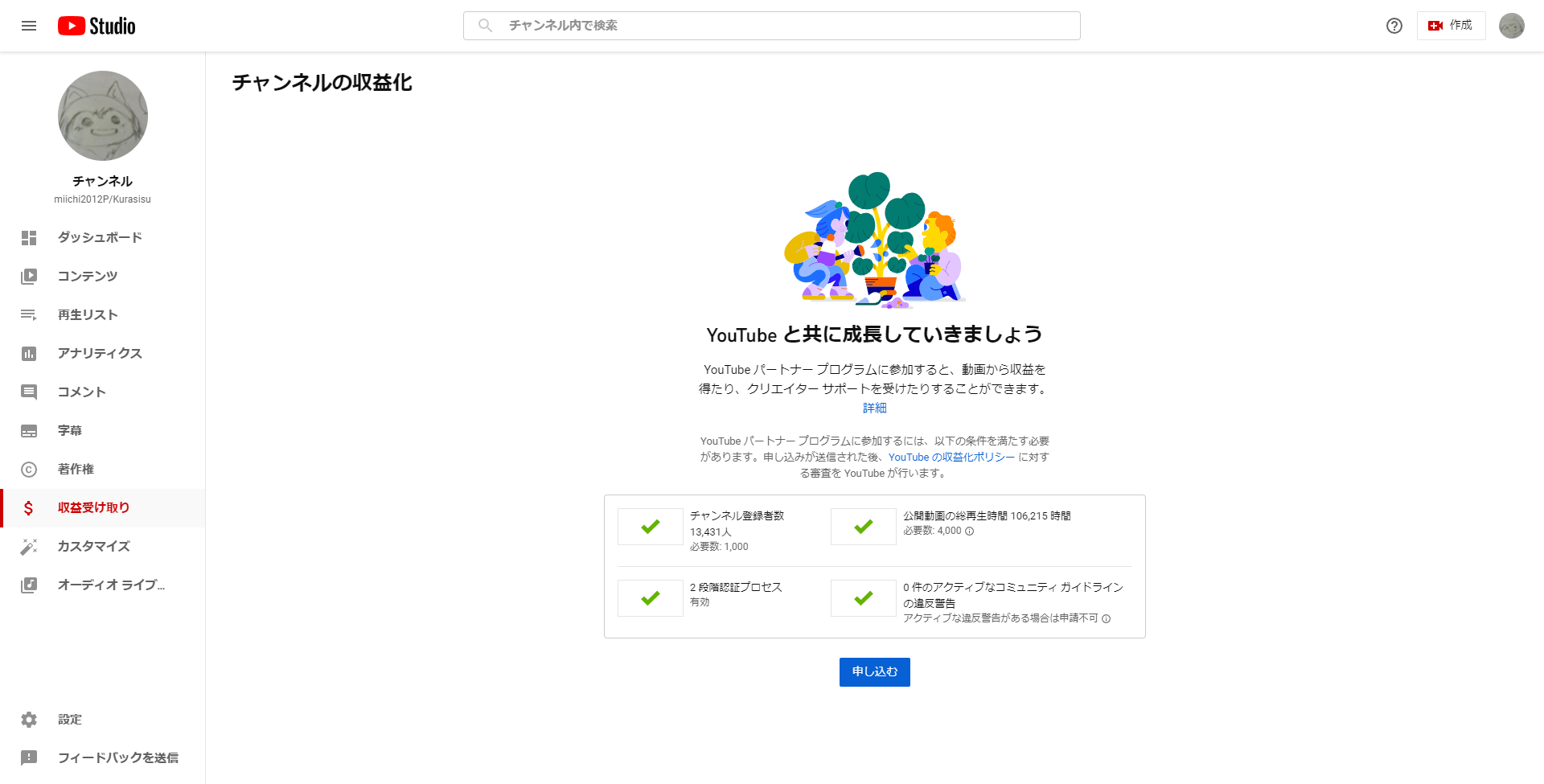Click the 再生リスト playlist icon
This screenshot has width=1544, height=784.
(29, 315)
